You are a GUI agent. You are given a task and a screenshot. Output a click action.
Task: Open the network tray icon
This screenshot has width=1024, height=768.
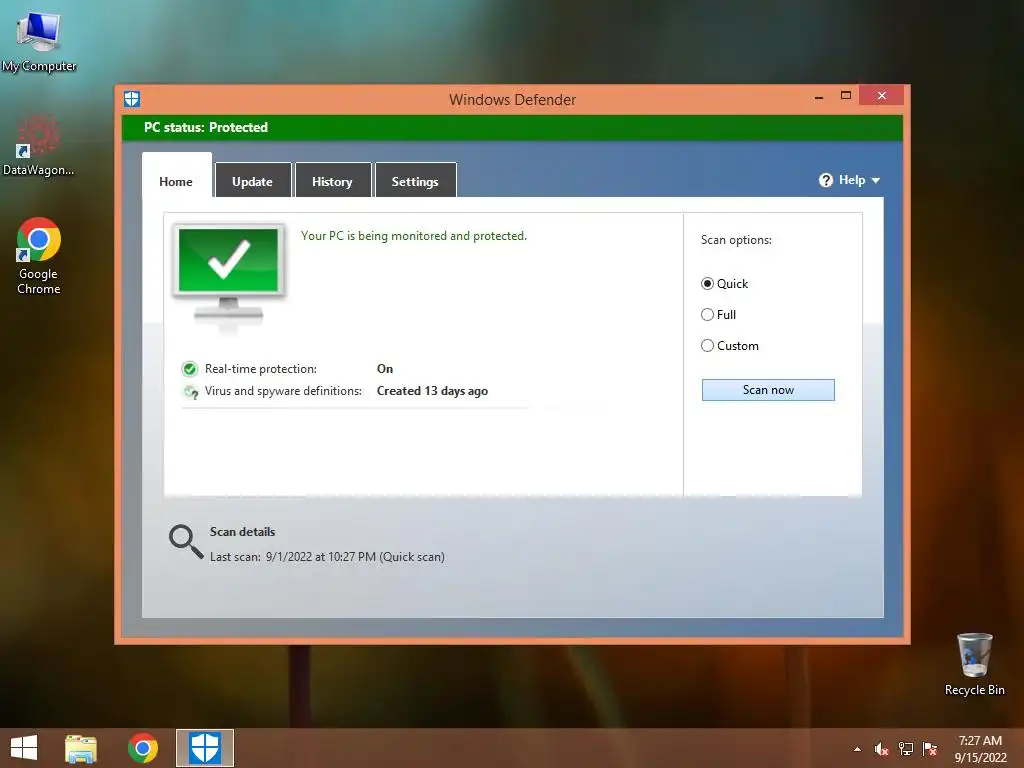pos(906,749)
